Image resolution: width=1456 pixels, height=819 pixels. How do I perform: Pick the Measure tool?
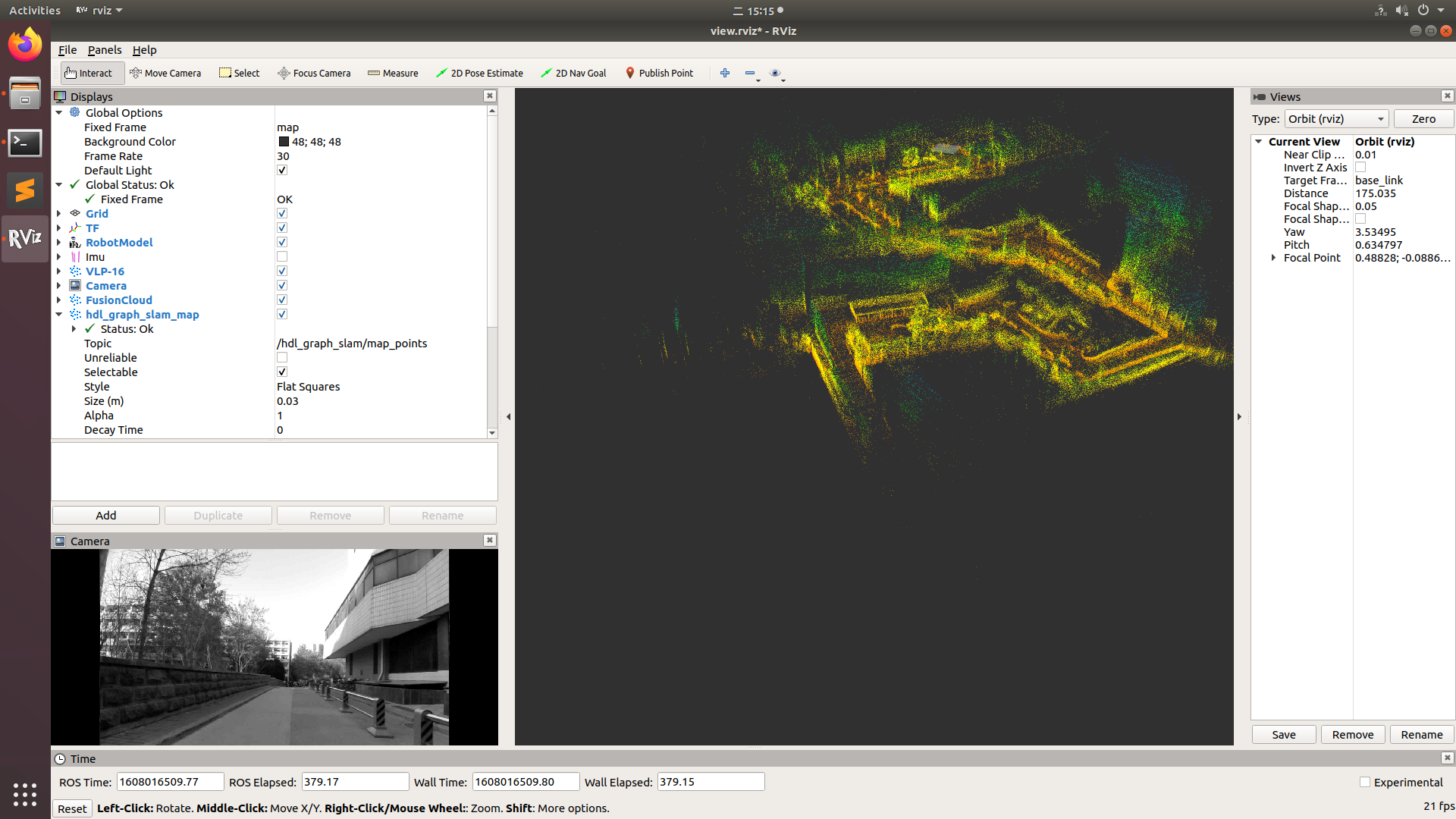point(393,74)
